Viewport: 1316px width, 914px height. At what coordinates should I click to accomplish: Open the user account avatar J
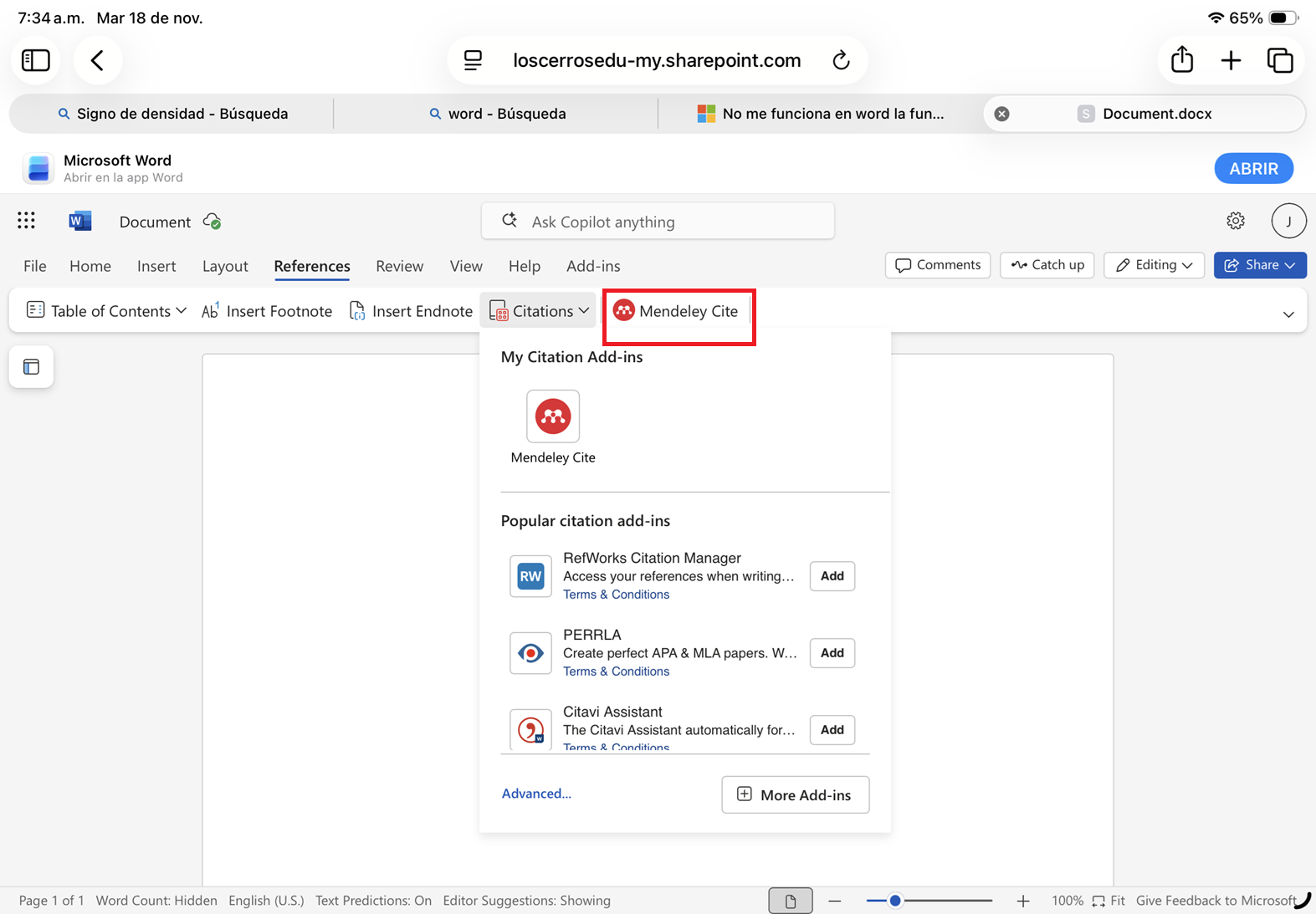click(x=1288, y=221)
